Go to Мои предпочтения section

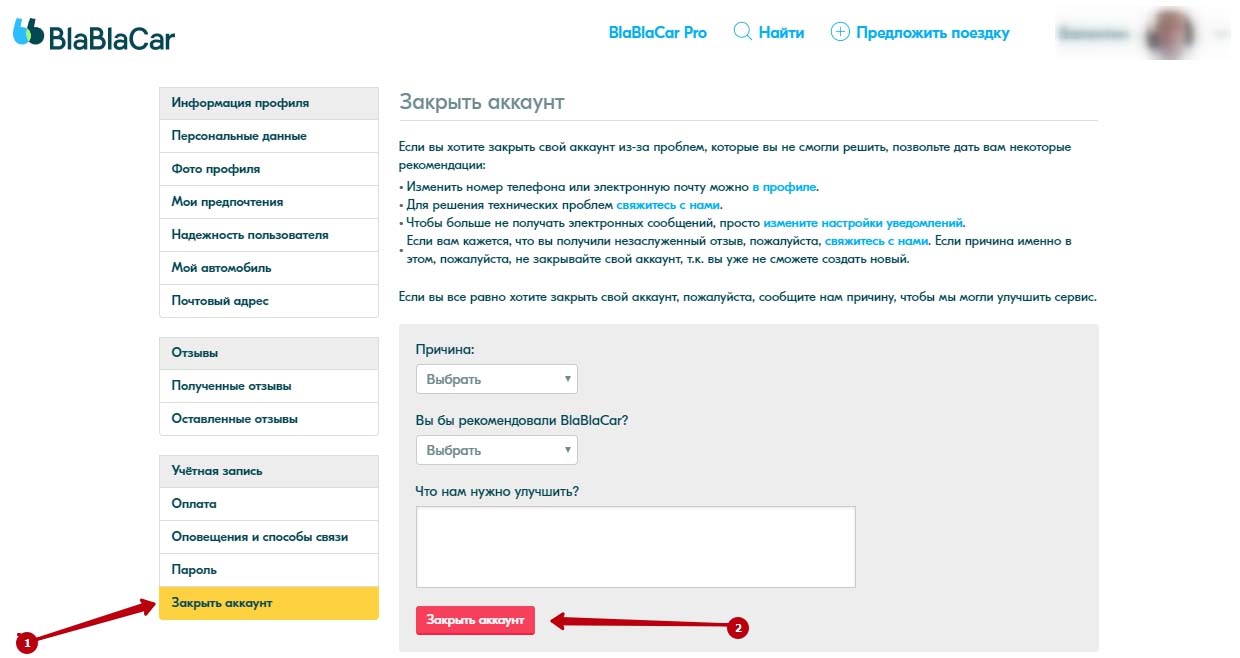[269, 202]
